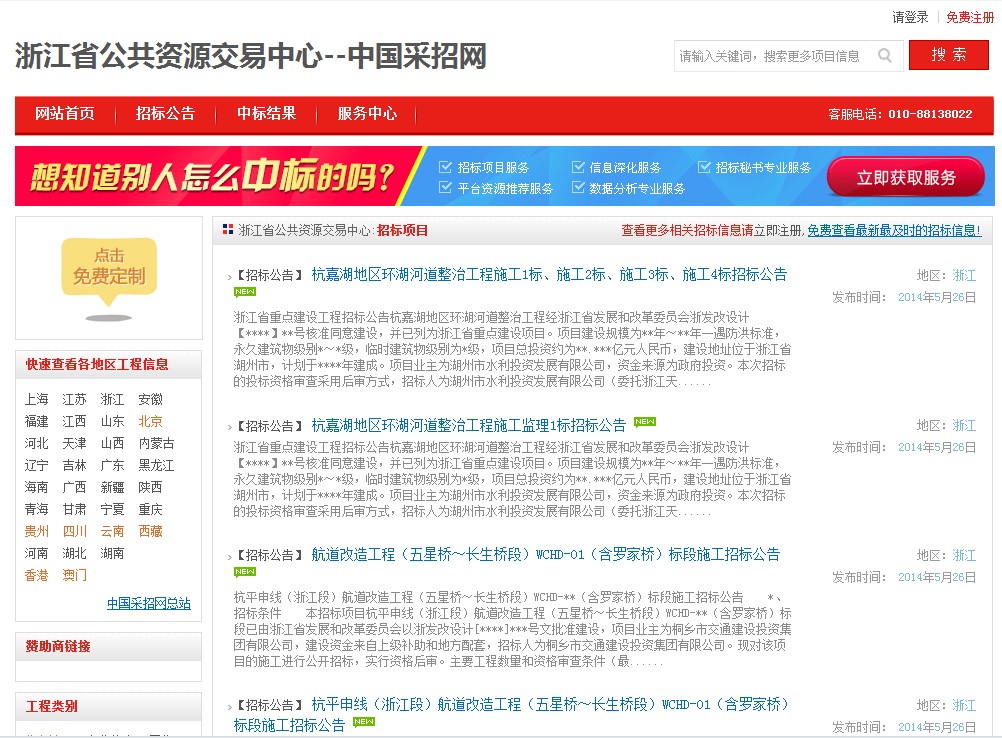Screen dimensions: 1002x738
Task: Click the first green NEW badge icon
Action: pyautogui.click(x=245, y=292)
